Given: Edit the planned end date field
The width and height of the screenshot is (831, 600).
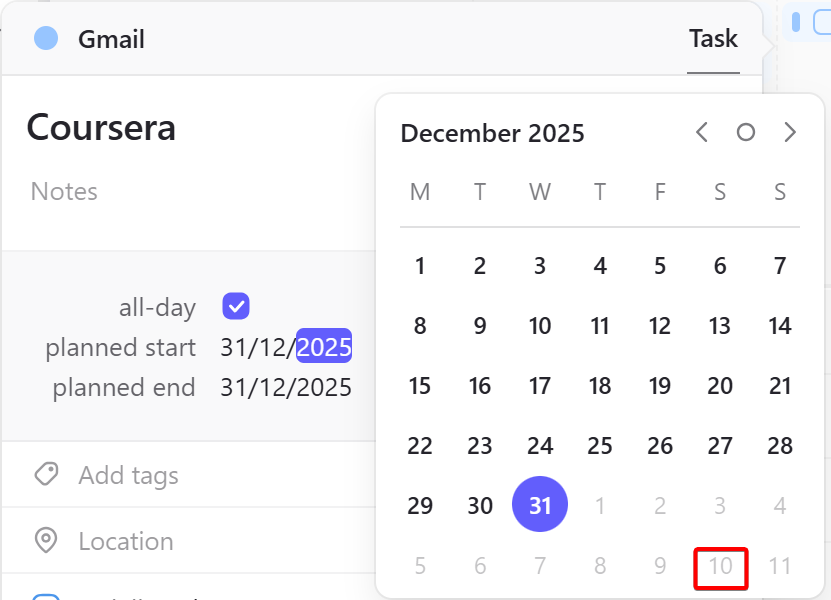Looking at the screenshot, I should pos(286,387).
